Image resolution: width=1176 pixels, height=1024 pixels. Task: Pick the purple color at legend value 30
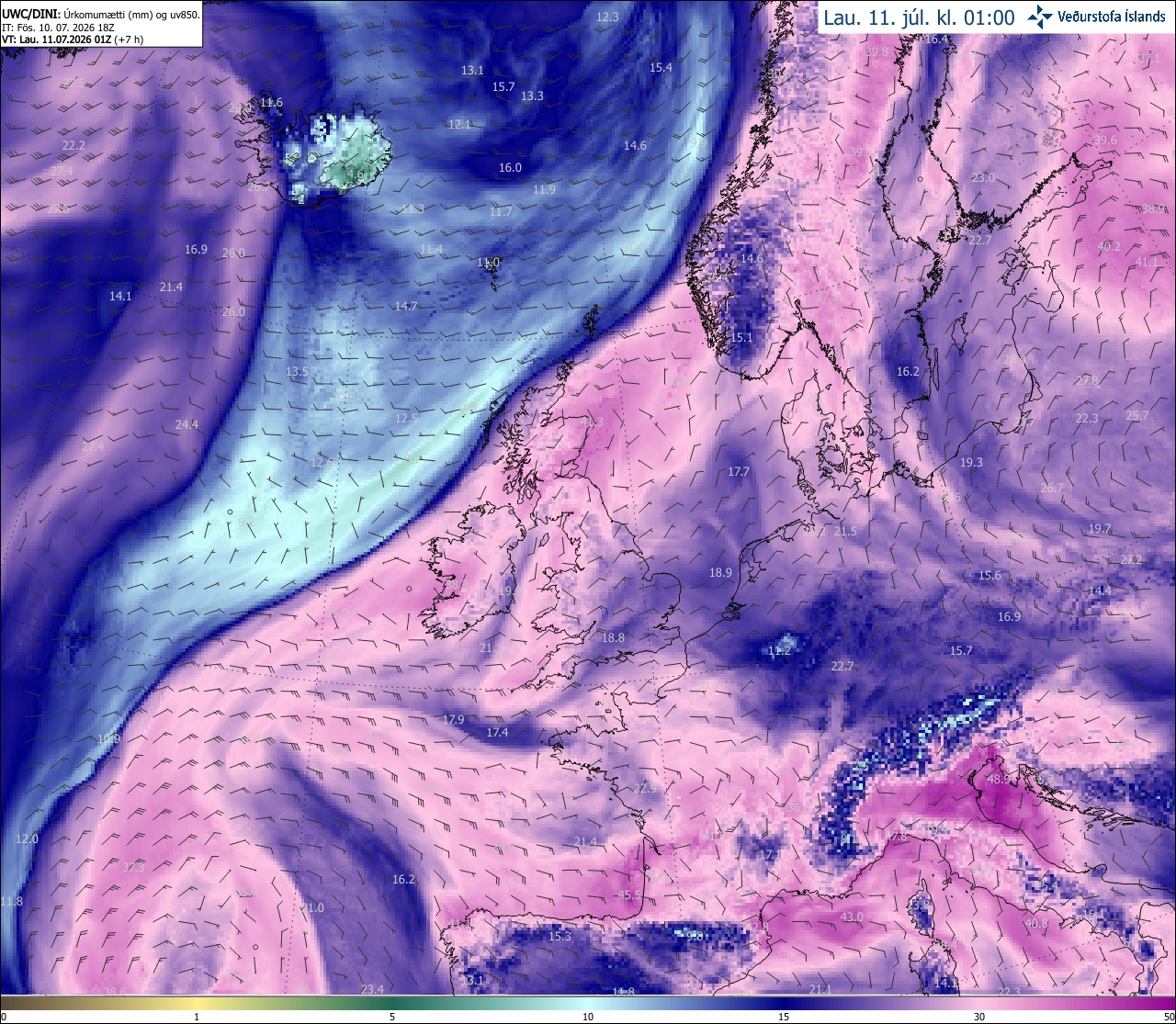[979, 1000]
